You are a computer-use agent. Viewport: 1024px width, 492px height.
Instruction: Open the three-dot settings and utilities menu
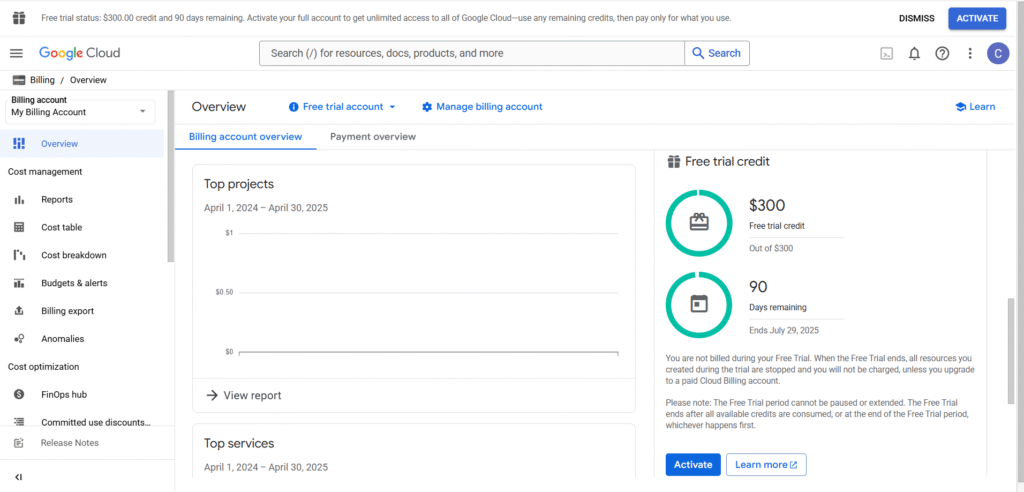pos(970,54)
